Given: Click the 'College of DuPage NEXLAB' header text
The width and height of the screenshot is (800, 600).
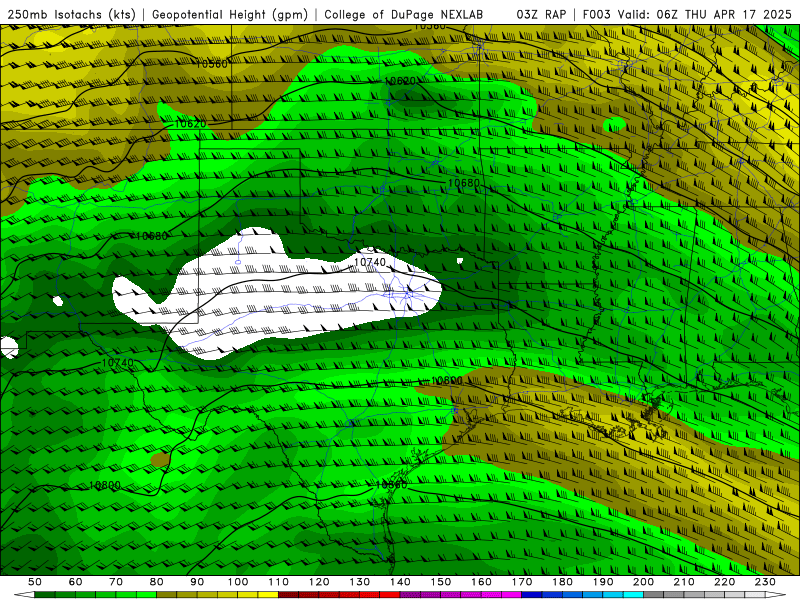Looking at the screenshot, I should pos(403,14).
